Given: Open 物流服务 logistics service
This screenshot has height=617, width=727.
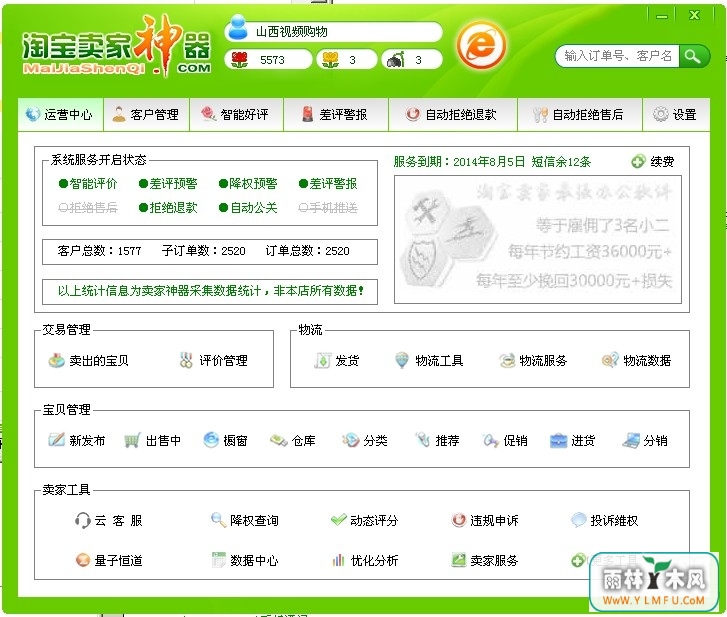Looking at the screenshot, I should point(533,360).
